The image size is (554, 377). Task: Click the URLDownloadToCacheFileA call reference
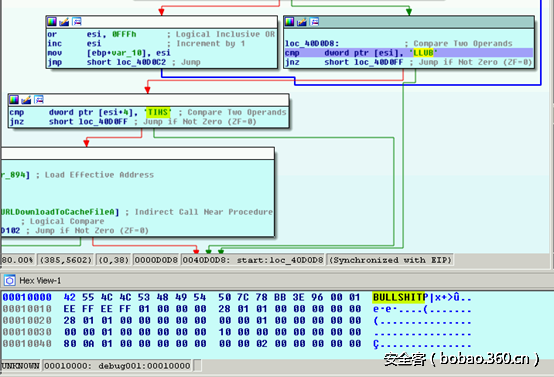[x=60, y=212]
